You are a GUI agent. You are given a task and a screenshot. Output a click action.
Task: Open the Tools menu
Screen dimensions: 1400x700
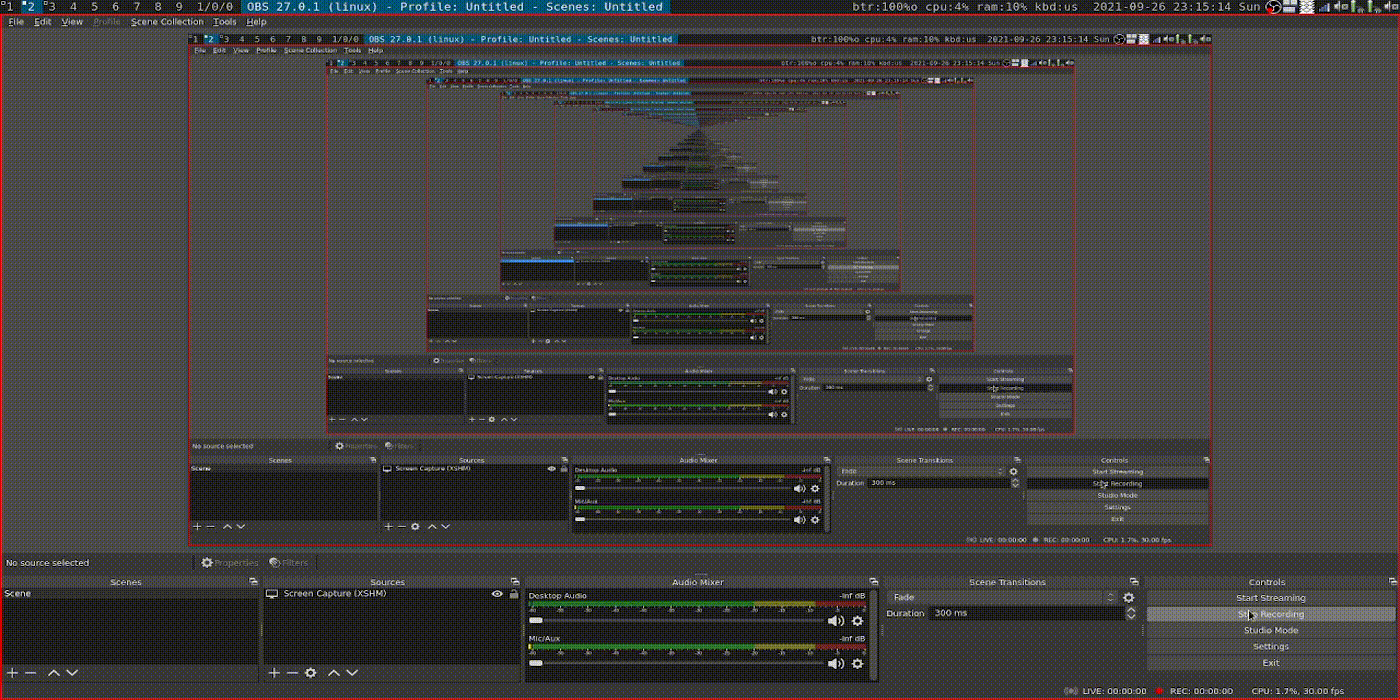[x=225, y=21]
